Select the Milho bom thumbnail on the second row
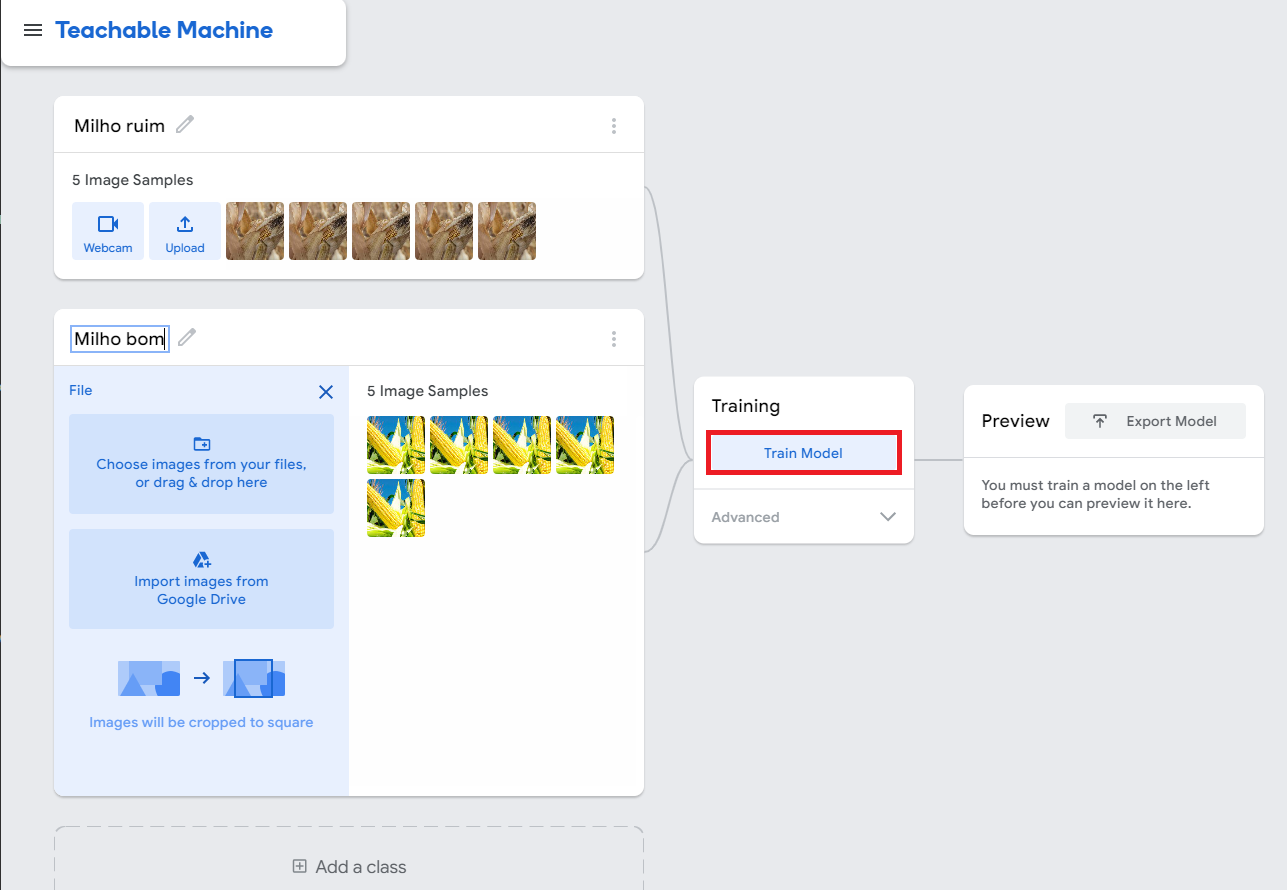 (x=396, y=508)
